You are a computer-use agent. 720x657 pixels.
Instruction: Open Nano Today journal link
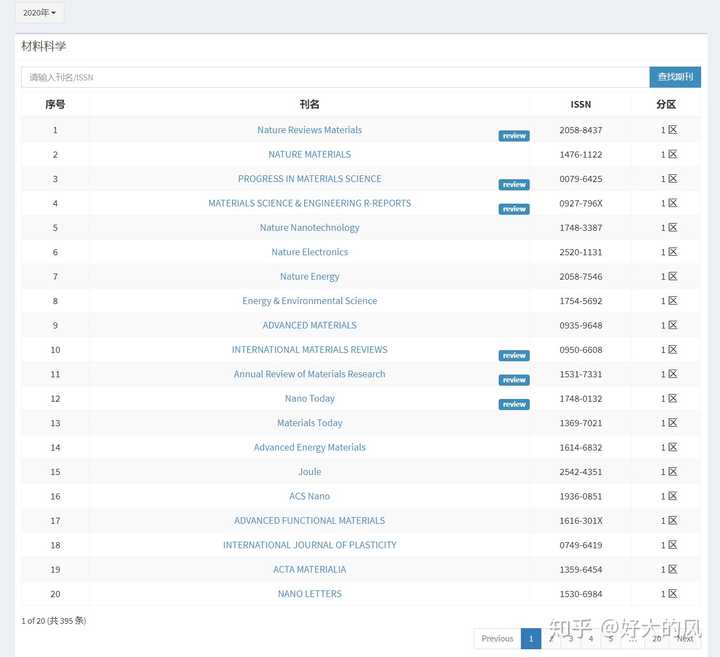[x=309, y=399]
